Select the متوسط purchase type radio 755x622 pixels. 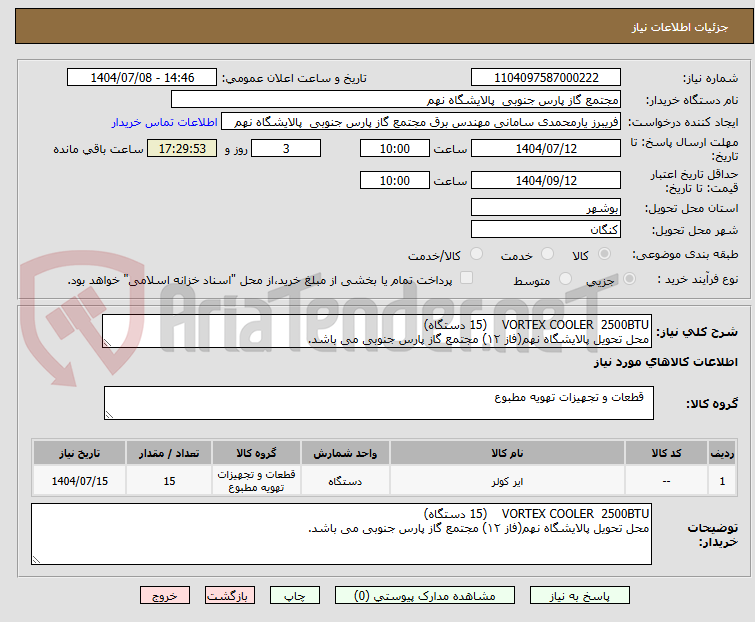click(567, 280)
